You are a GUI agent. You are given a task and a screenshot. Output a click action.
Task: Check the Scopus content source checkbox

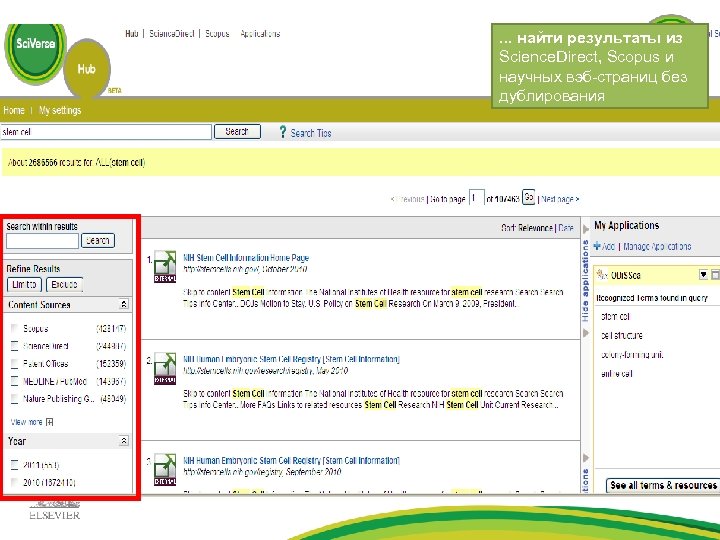[x=14, y=328]
